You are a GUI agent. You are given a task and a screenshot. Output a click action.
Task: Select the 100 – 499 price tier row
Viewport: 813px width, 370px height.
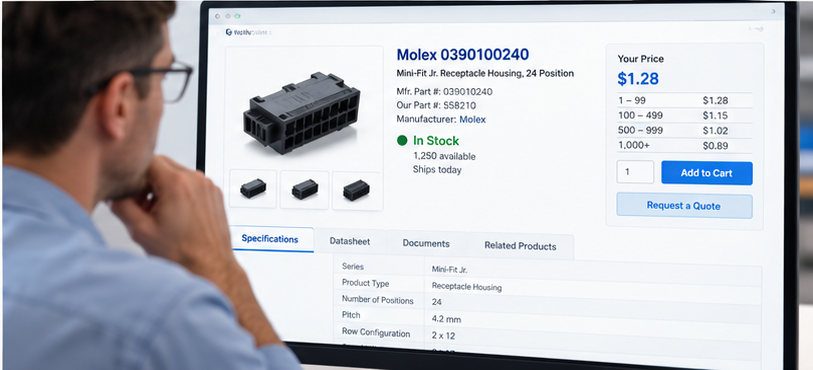pos(684,116)
